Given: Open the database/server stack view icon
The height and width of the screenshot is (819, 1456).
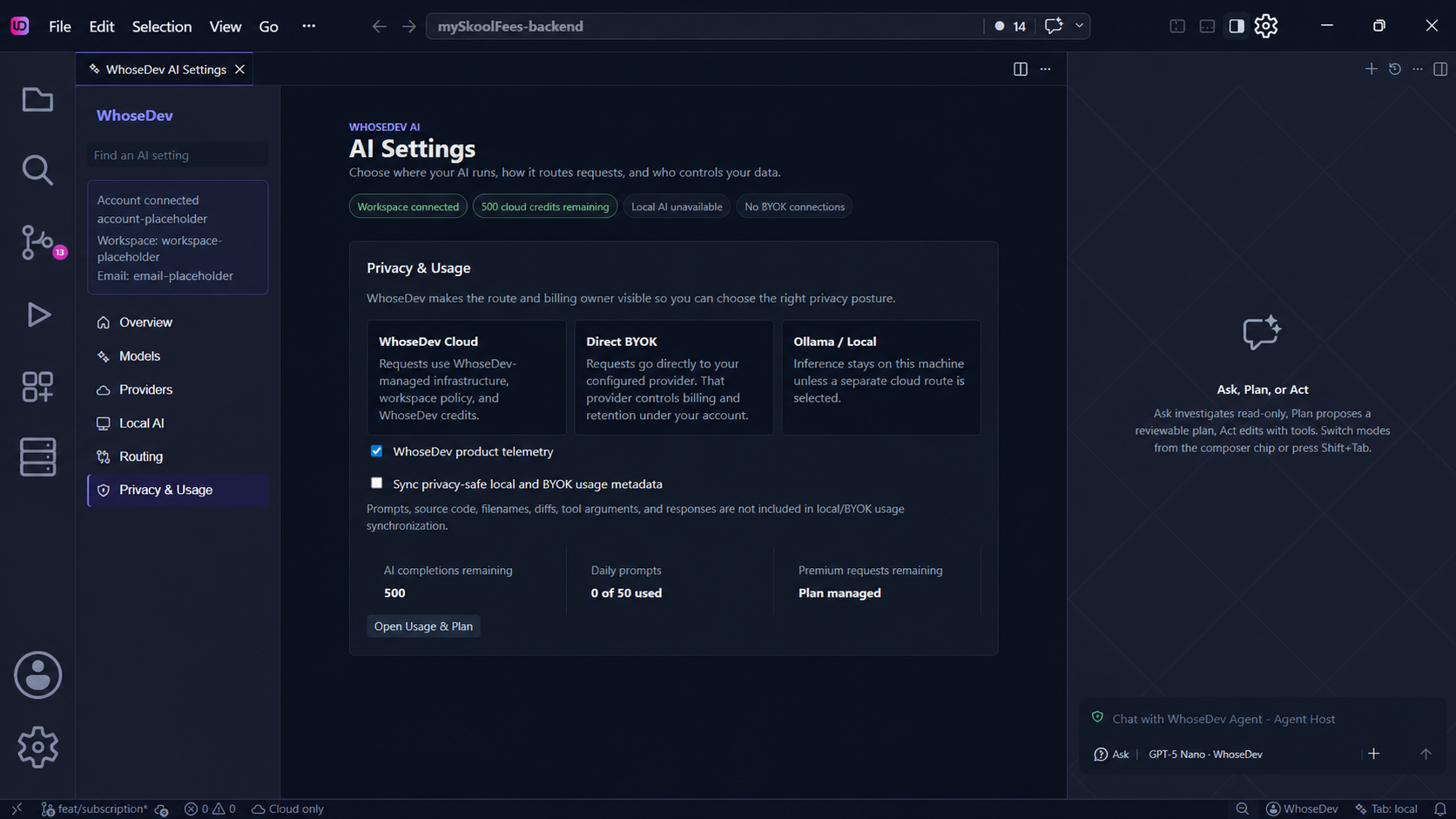Looking at the screenshot, I should 37,457.
